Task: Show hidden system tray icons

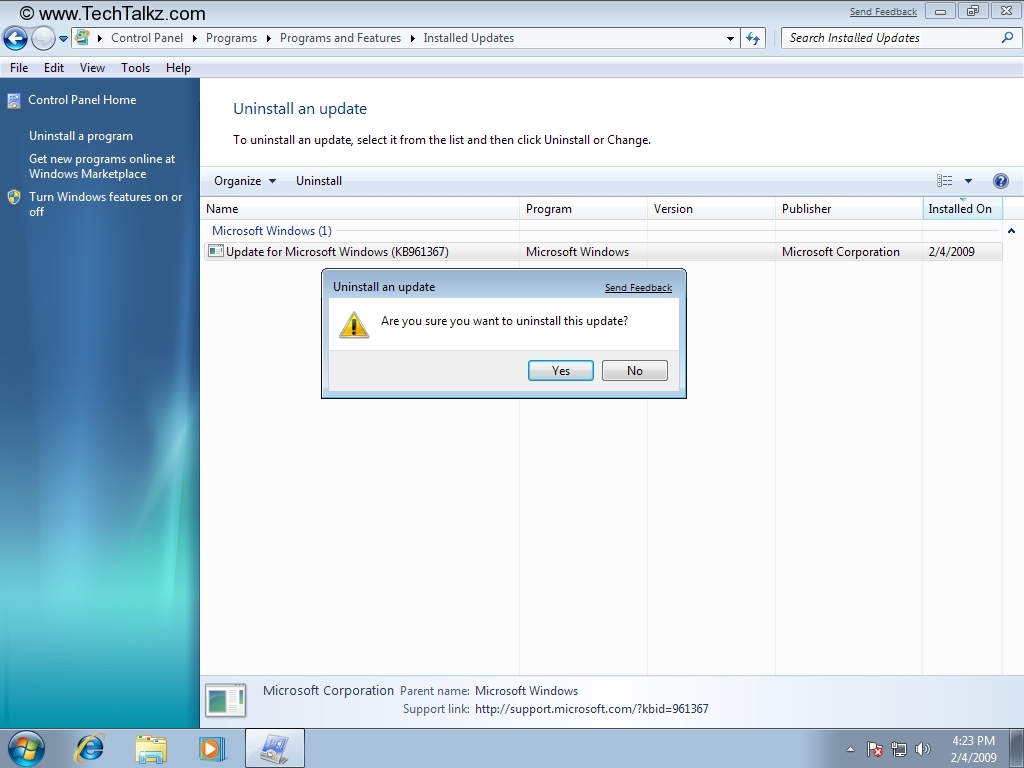Action: pos(850,749)
